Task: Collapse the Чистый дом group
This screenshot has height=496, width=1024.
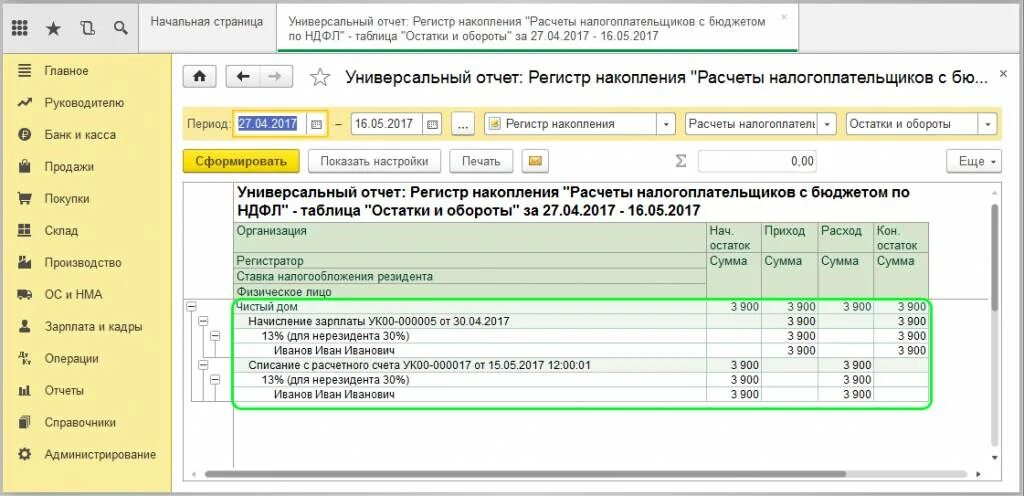Action: (x=191, y=307)
